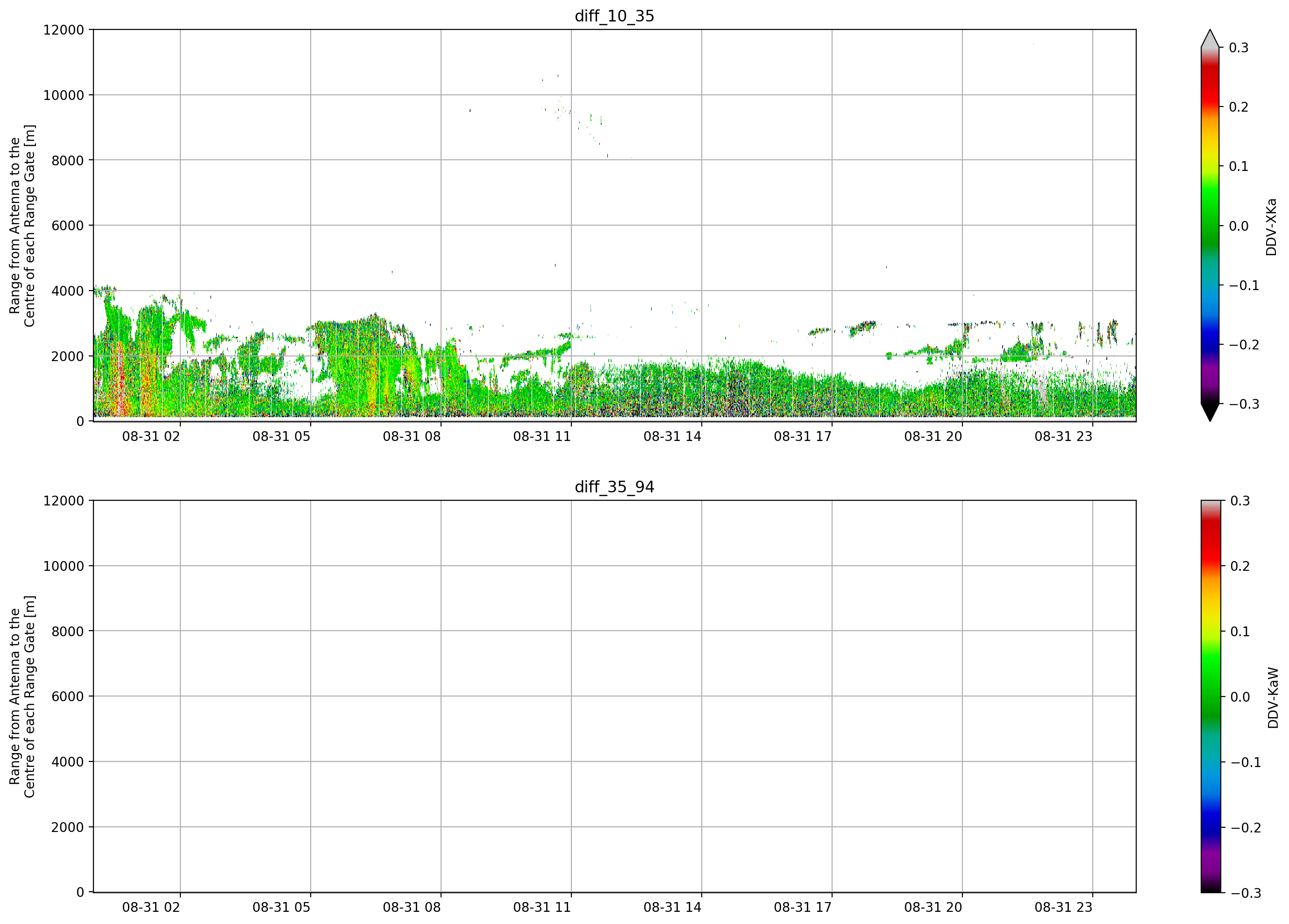Image resolution: width=1289 pixels, height=924 pixels.
Task: Click the 08-31 11 tick label on top plot
Action: 541,436
